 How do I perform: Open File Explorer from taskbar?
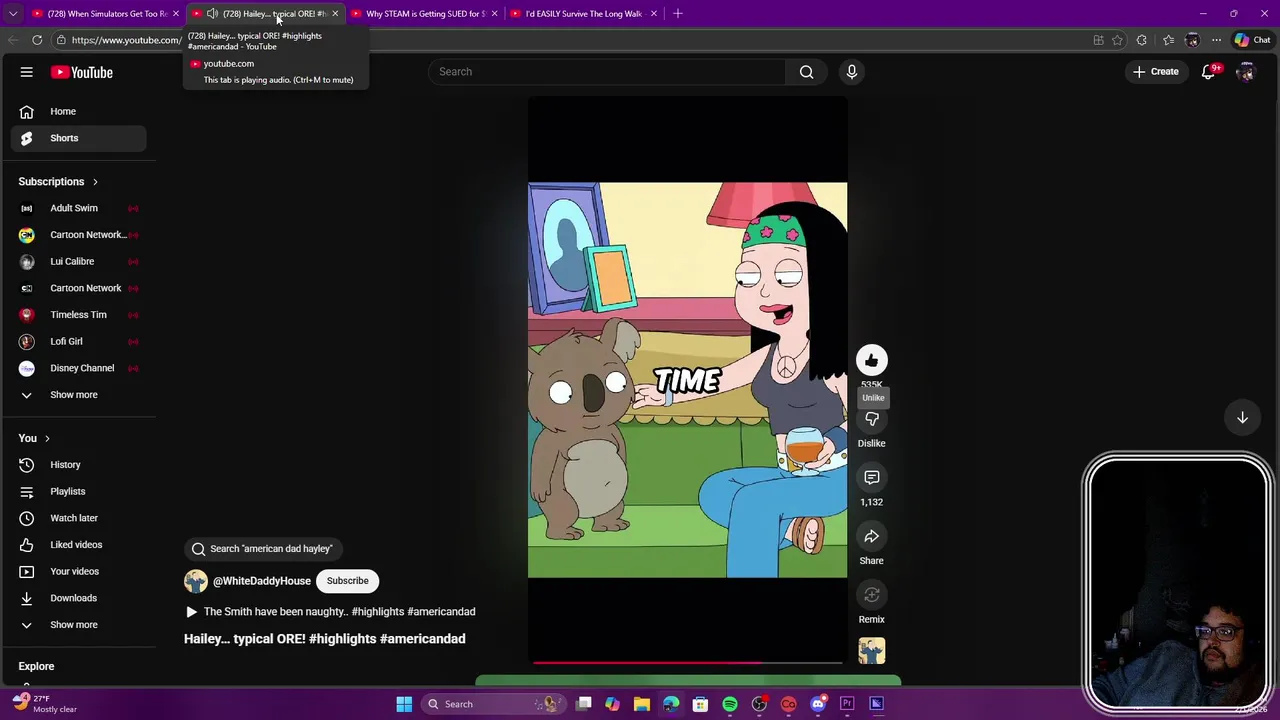(642, 704)
